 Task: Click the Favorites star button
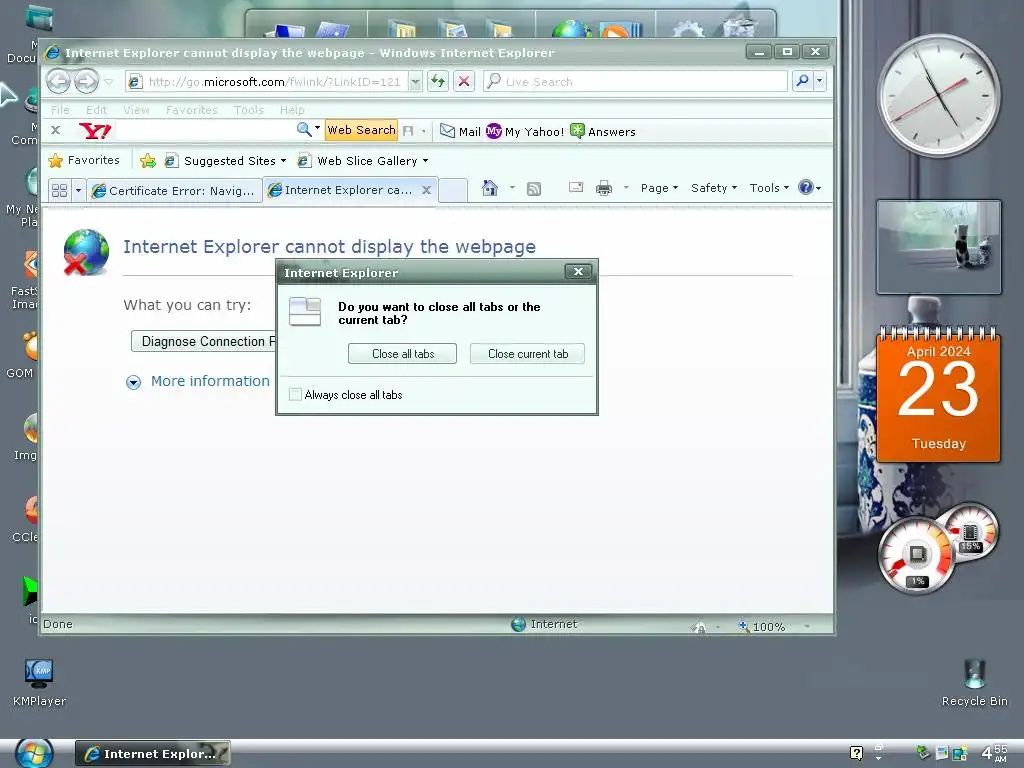click(x=84, y=160)
